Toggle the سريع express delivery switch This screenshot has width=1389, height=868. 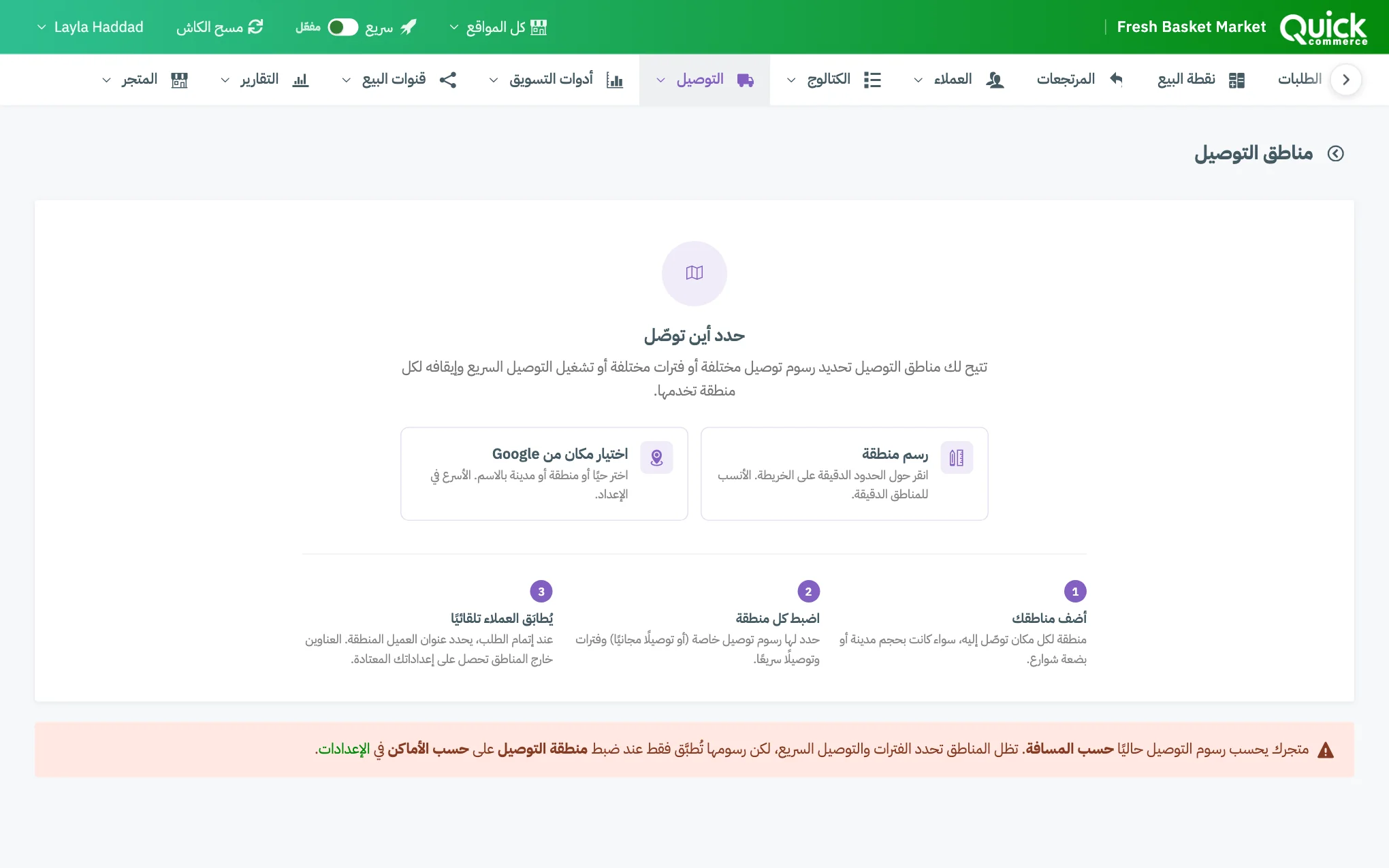(x=342, y=27)
